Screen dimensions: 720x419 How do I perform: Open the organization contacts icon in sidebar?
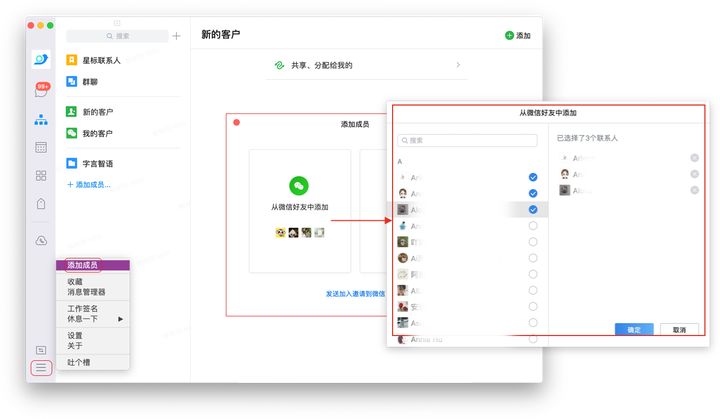point(41,119)
